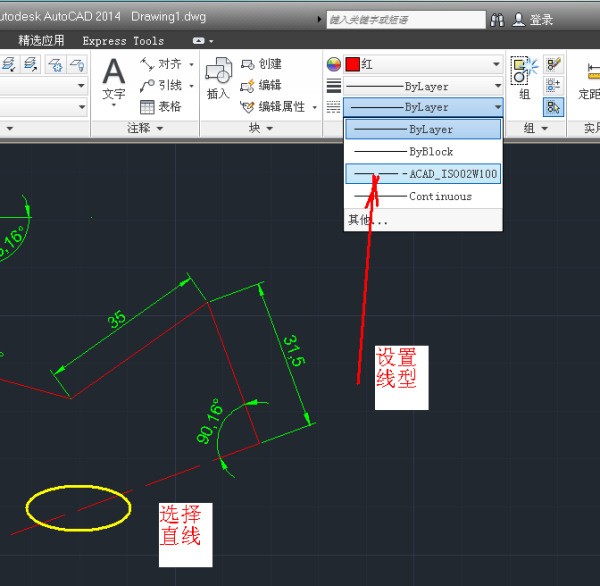Select the Insert block (插入) icon
The image size is (600, 586).
tap(218, 75)
